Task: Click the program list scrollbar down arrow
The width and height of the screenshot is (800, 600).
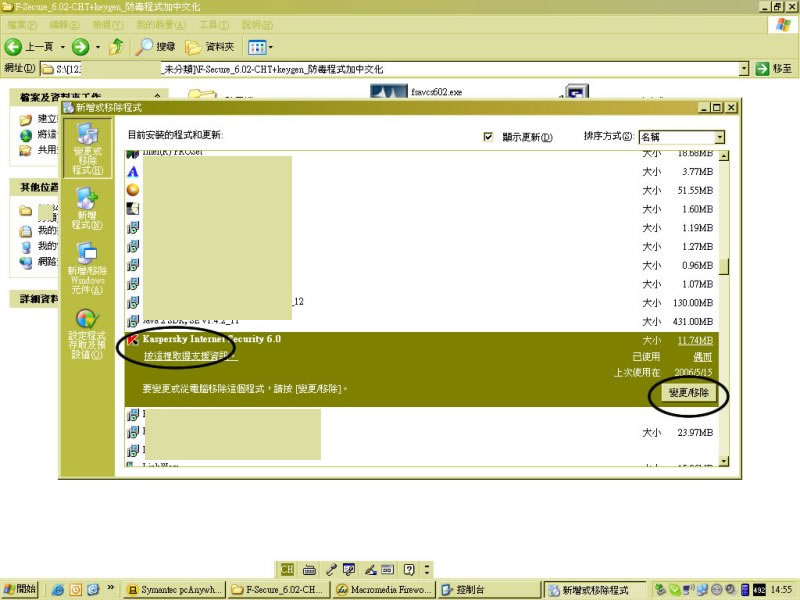Action: [x=724, y=461]
